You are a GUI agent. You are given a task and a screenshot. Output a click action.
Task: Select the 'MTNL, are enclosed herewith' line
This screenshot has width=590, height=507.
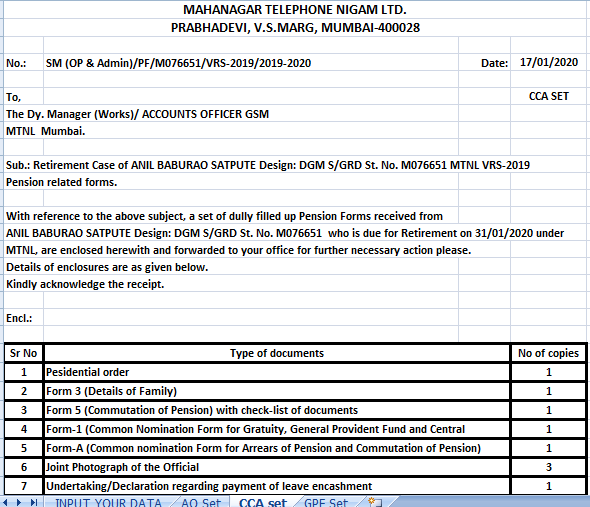click(x=239, y=250)
